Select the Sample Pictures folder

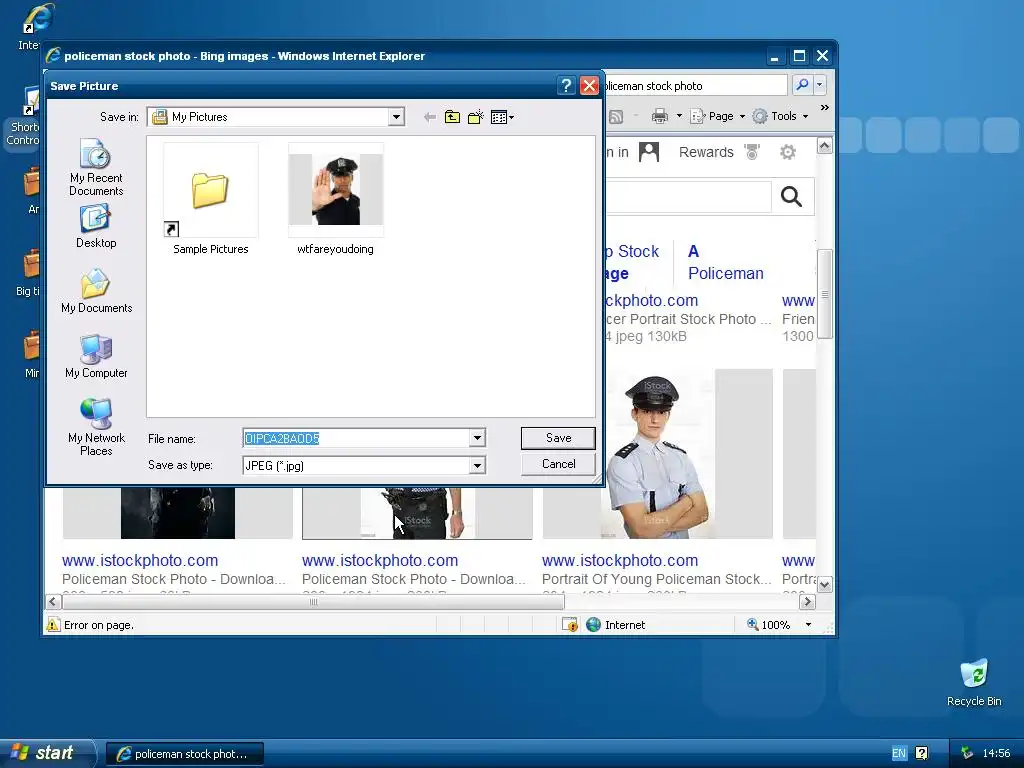click(x=210, y=199)
